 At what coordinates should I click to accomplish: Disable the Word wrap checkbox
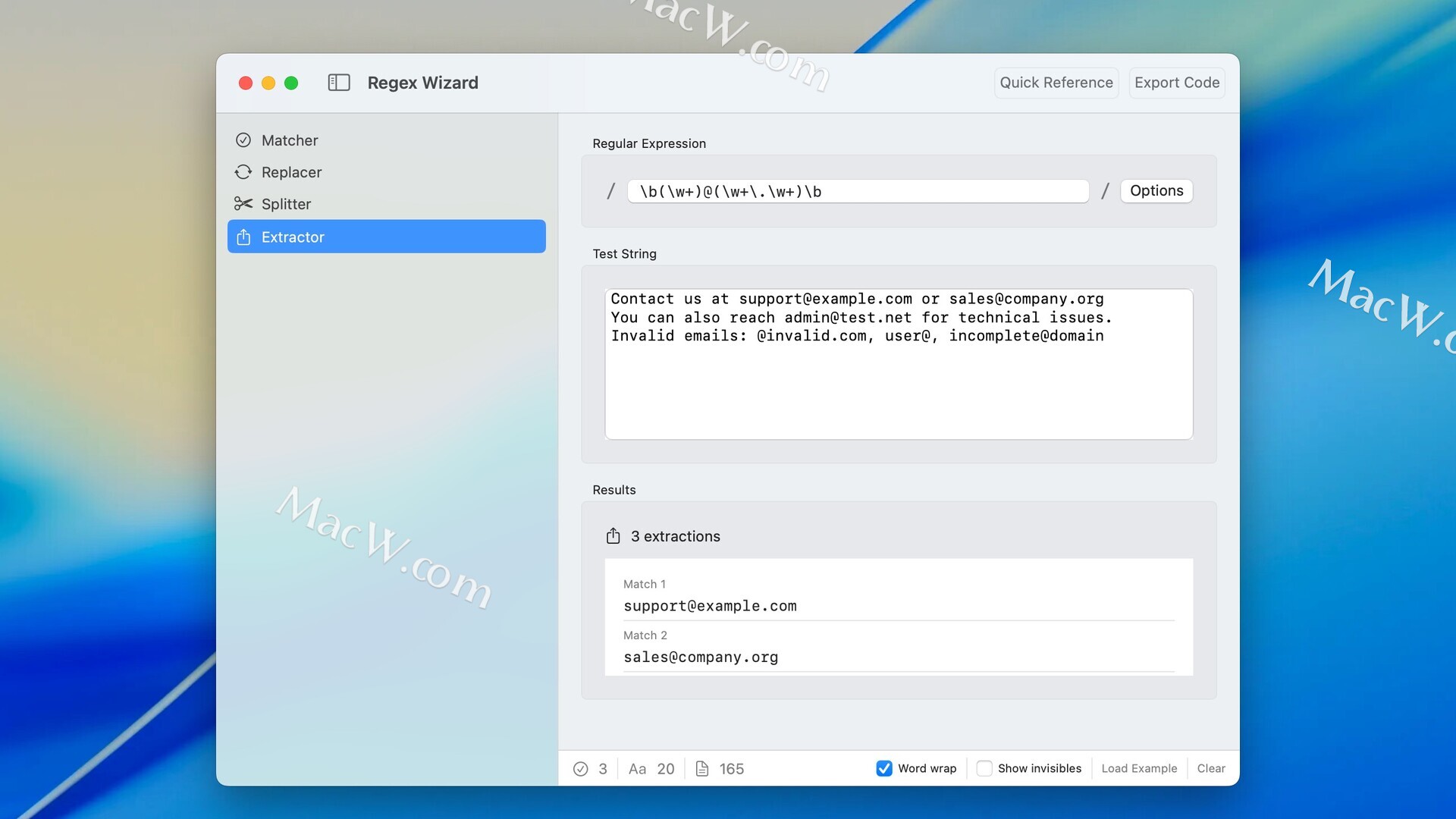pyautogui.click(x=884, y=768)
